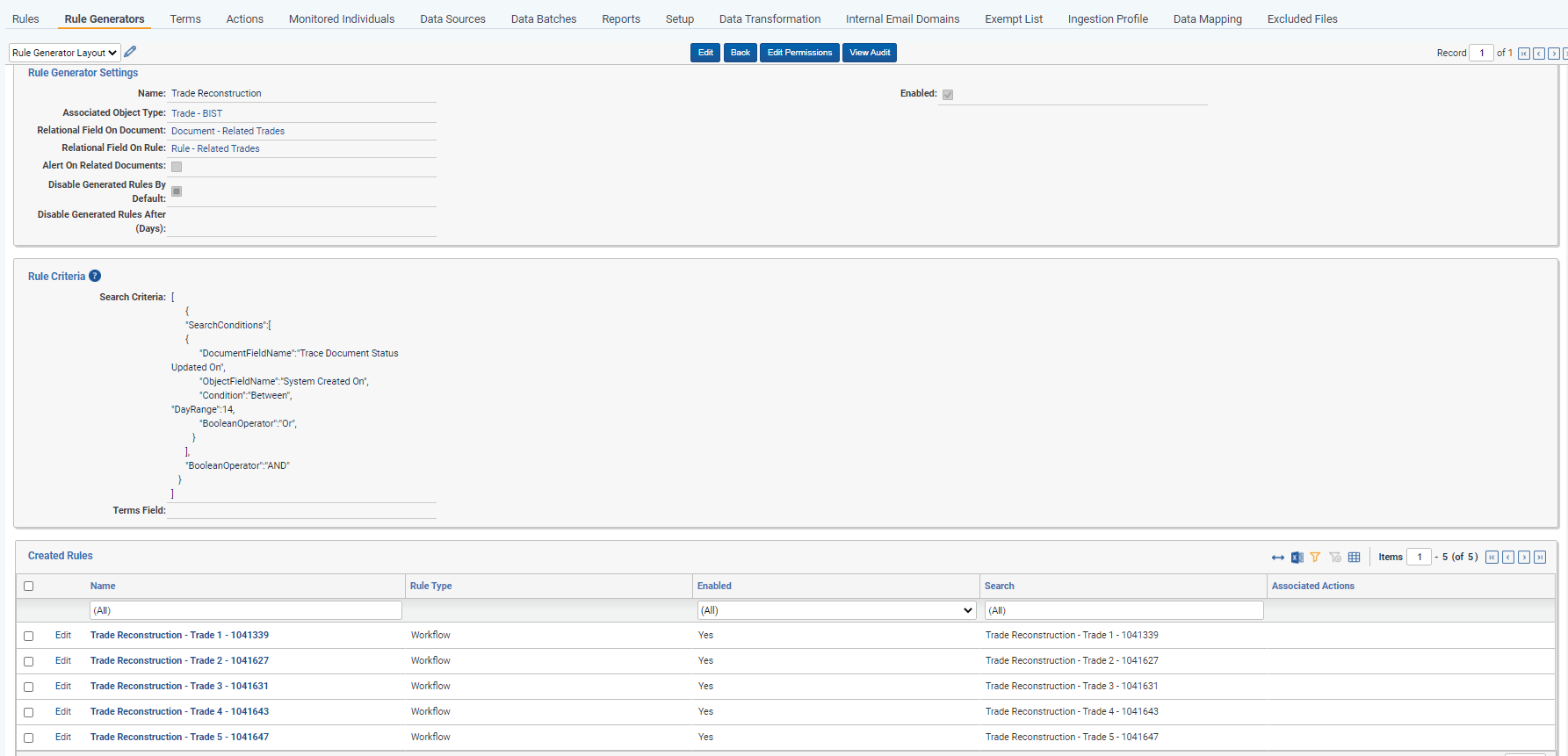Toggle the orange filter icon in Created Rules

click(x=1315, y=558)
